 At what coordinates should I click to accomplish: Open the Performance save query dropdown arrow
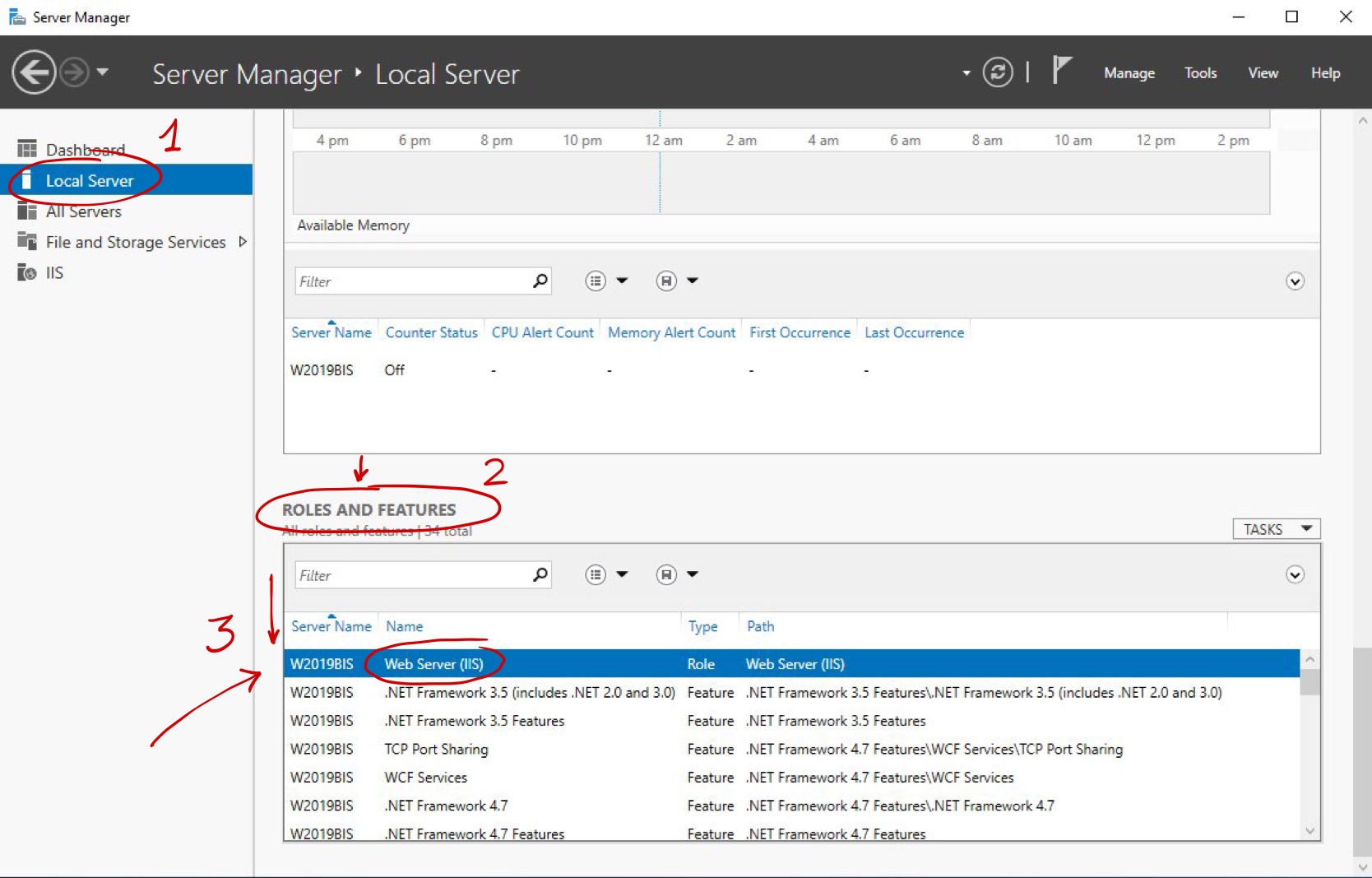[693, 281]
